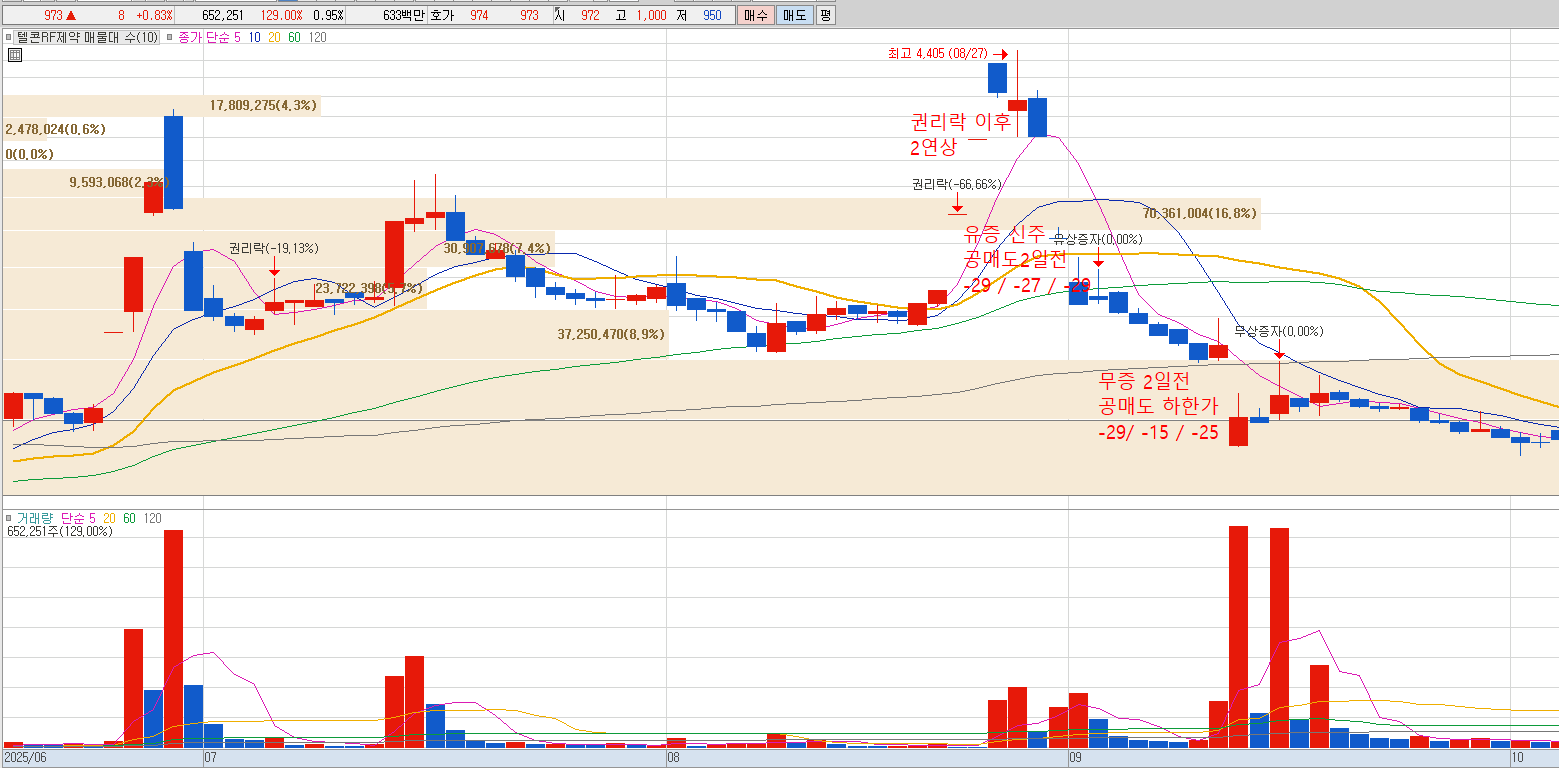Click the 권리락(-66.66%) event marker
Screen dimensions: 1559x768
point(956,185)
